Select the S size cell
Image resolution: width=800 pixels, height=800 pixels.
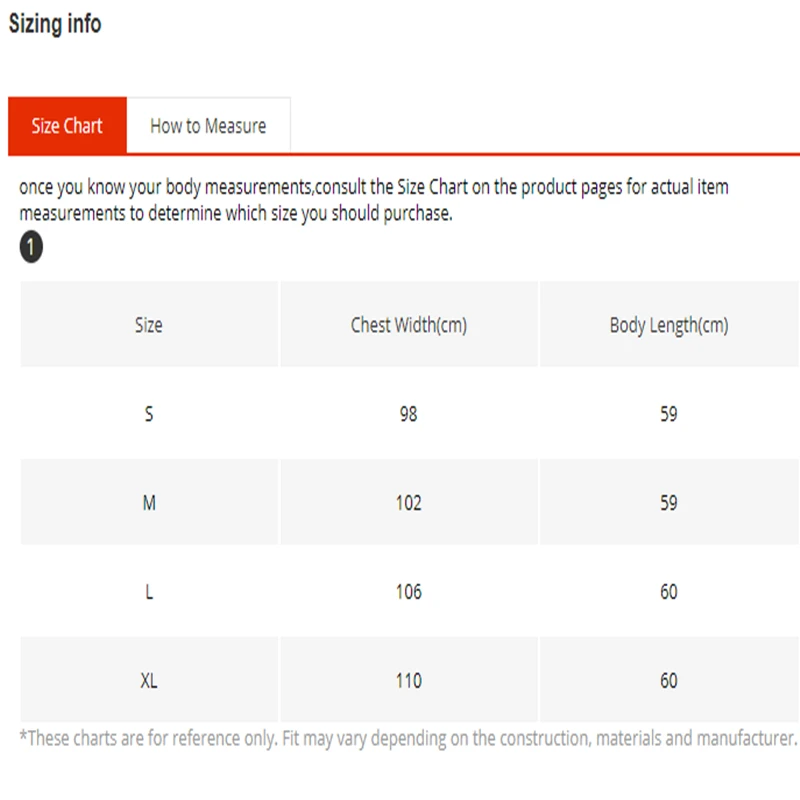click(149, 414)
